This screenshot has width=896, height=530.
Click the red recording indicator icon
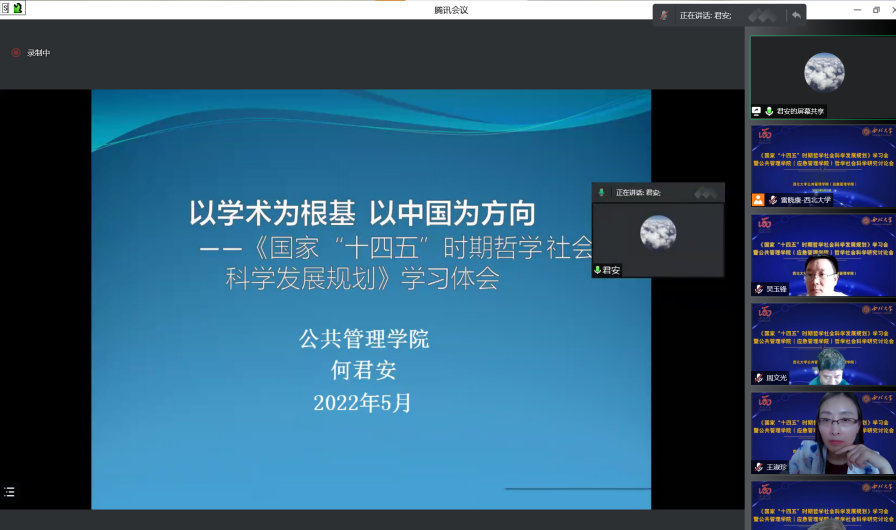point(15,53)
